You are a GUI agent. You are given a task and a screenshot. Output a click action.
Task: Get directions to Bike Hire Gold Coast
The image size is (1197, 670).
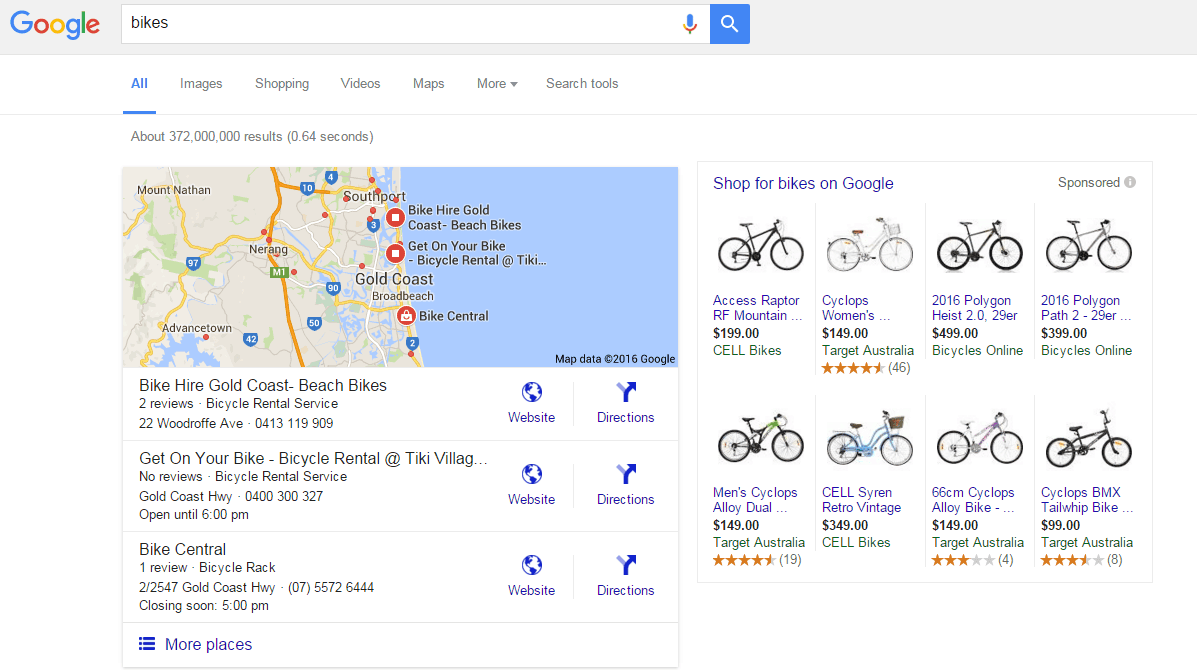[625, 392]
